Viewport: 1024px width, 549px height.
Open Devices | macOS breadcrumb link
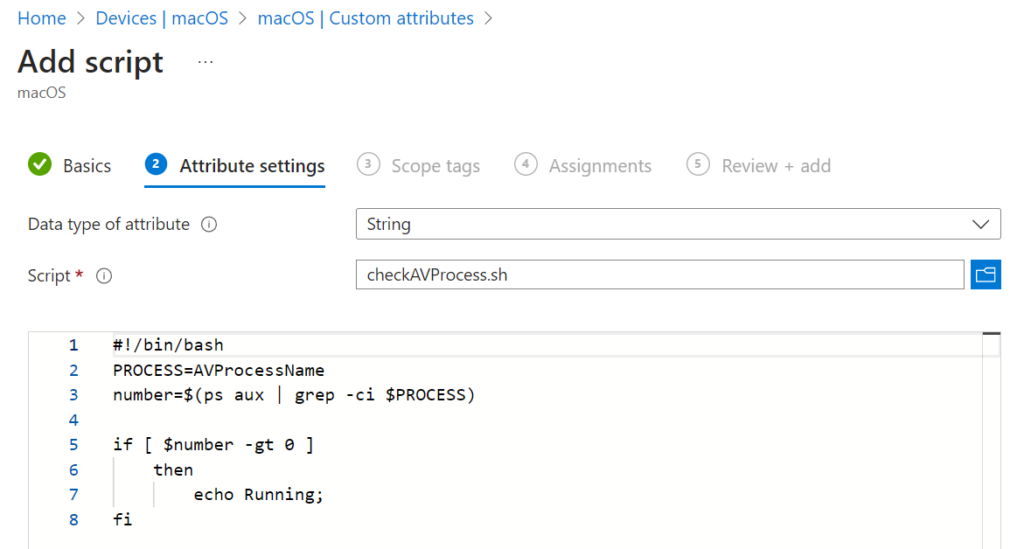pyautogui.click(x=162, y=18)
